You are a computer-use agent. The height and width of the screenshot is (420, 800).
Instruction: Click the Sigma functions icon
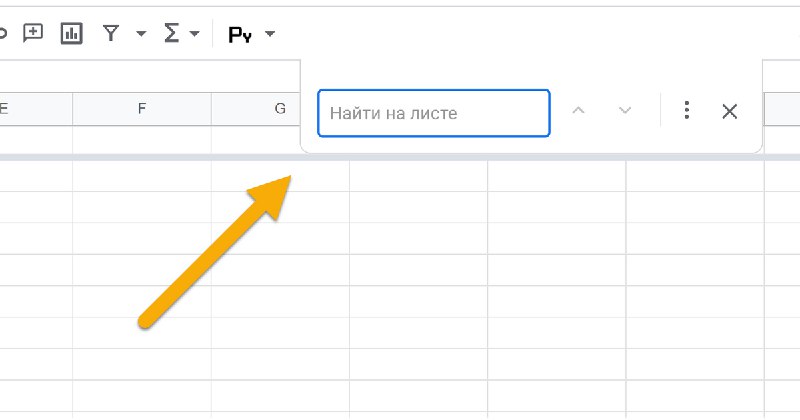pyautogui.click(x=172, y=33)
